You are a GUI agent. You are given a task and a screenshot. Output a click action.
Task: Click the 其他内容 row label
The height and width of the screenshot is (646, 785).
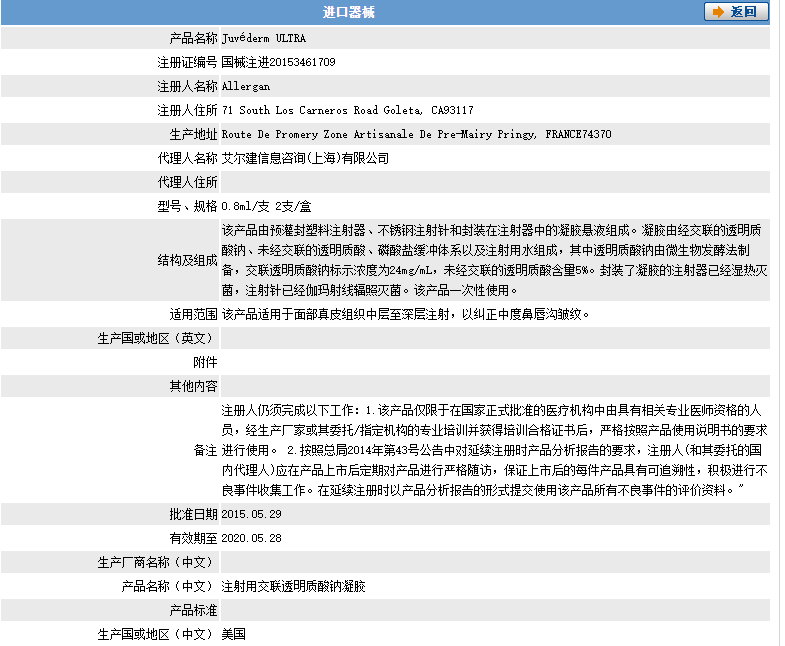(x=193, y=386)
